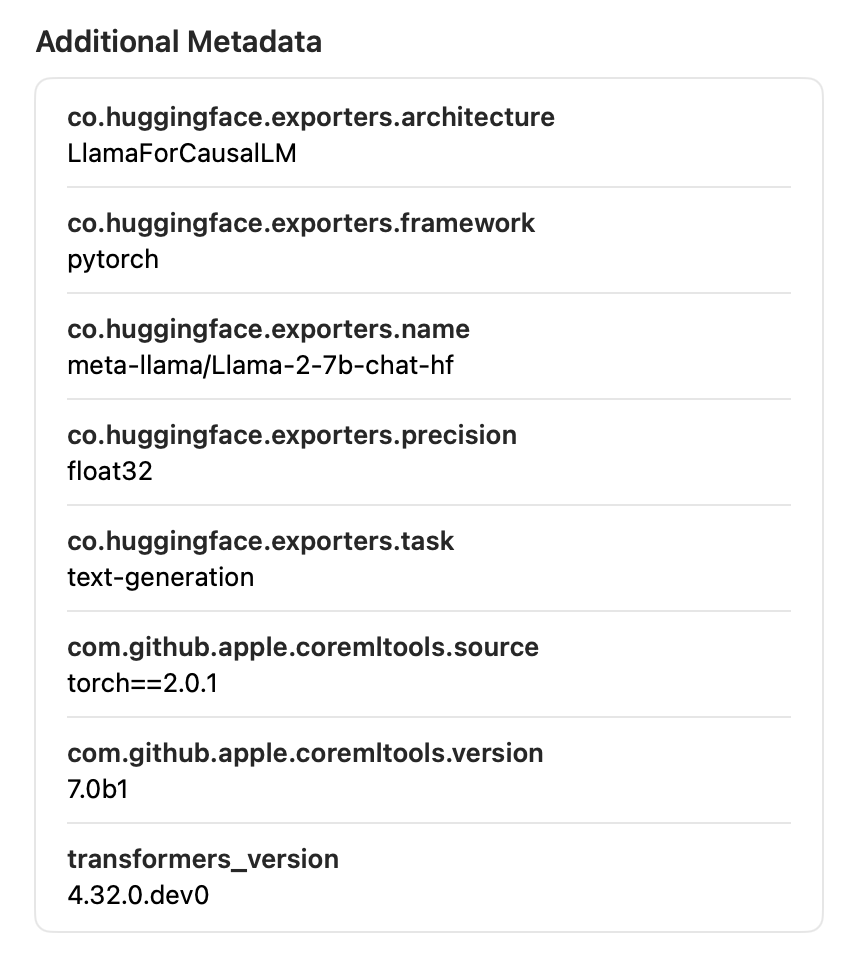Screen dimensions: 862x954
Task: Click the transformers_version key label
Action: (x=203, y=859)
